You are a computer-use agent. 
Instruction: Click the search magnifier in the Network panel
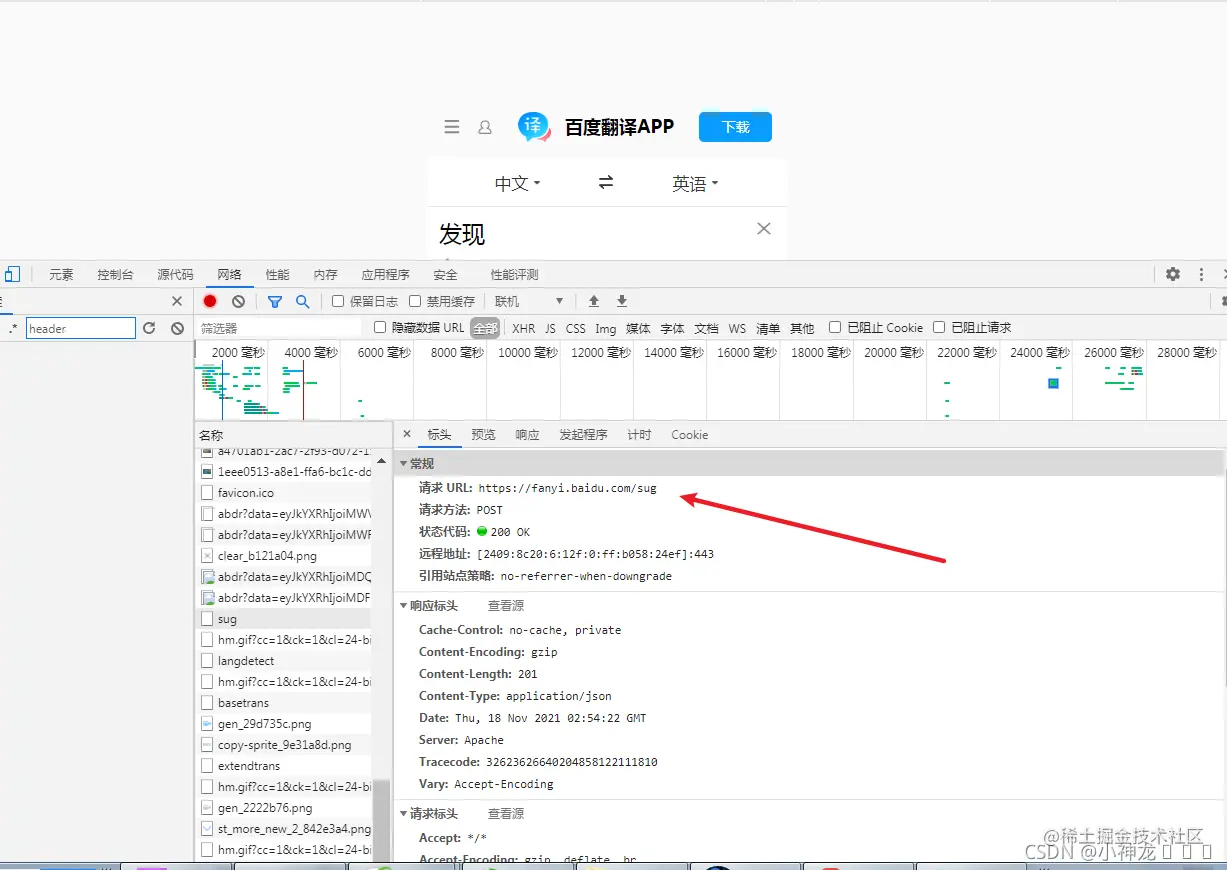click(x=301, y=301)
